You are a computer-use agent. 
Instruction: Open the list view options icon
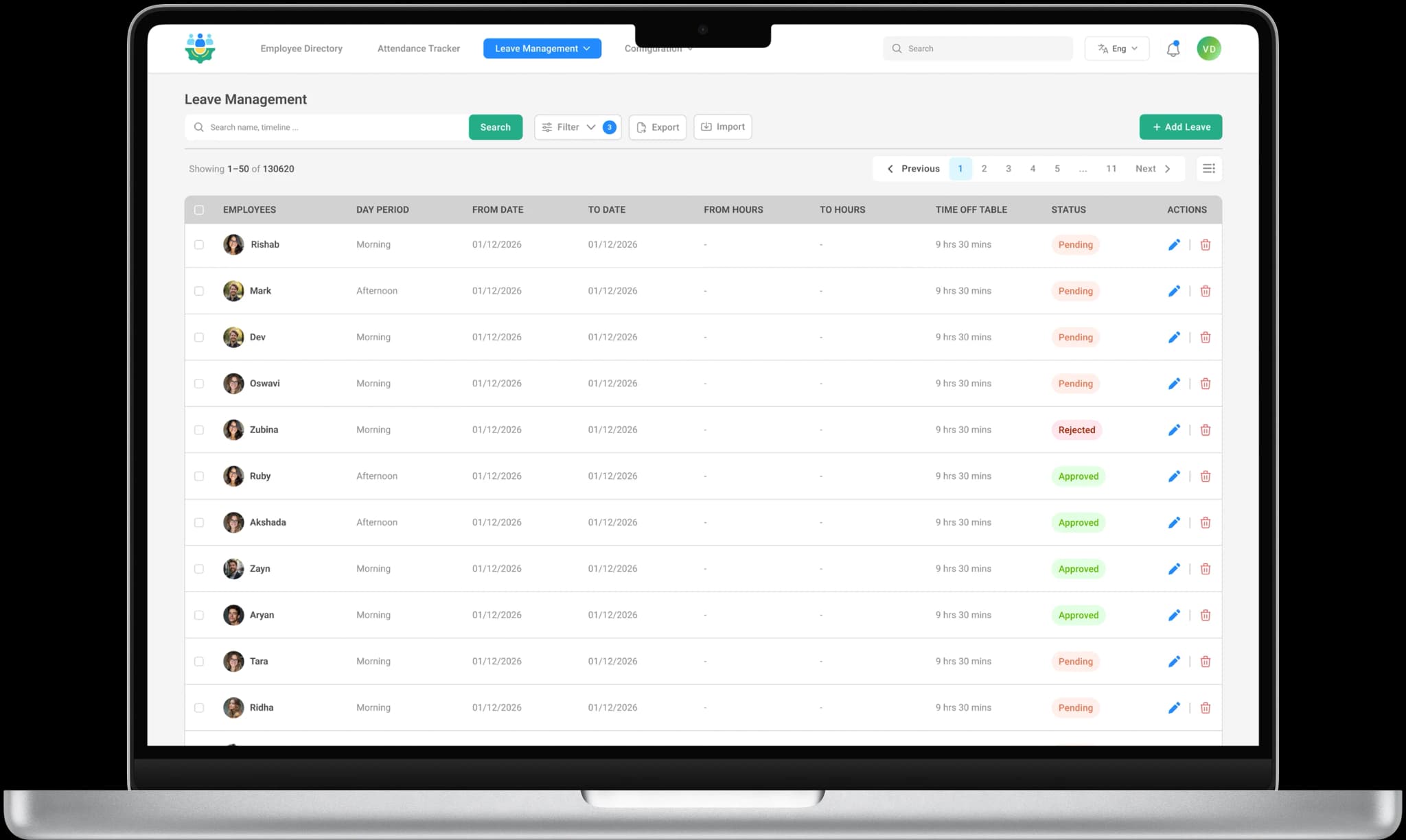[x=1208, y=169]
